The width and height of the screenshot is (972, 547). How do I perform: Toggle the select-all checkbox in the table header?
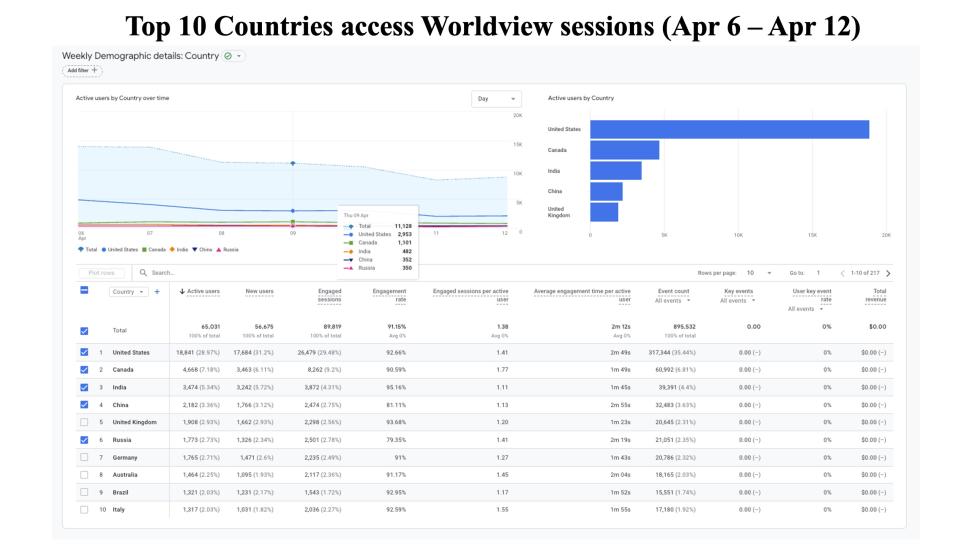click(84, 290)
